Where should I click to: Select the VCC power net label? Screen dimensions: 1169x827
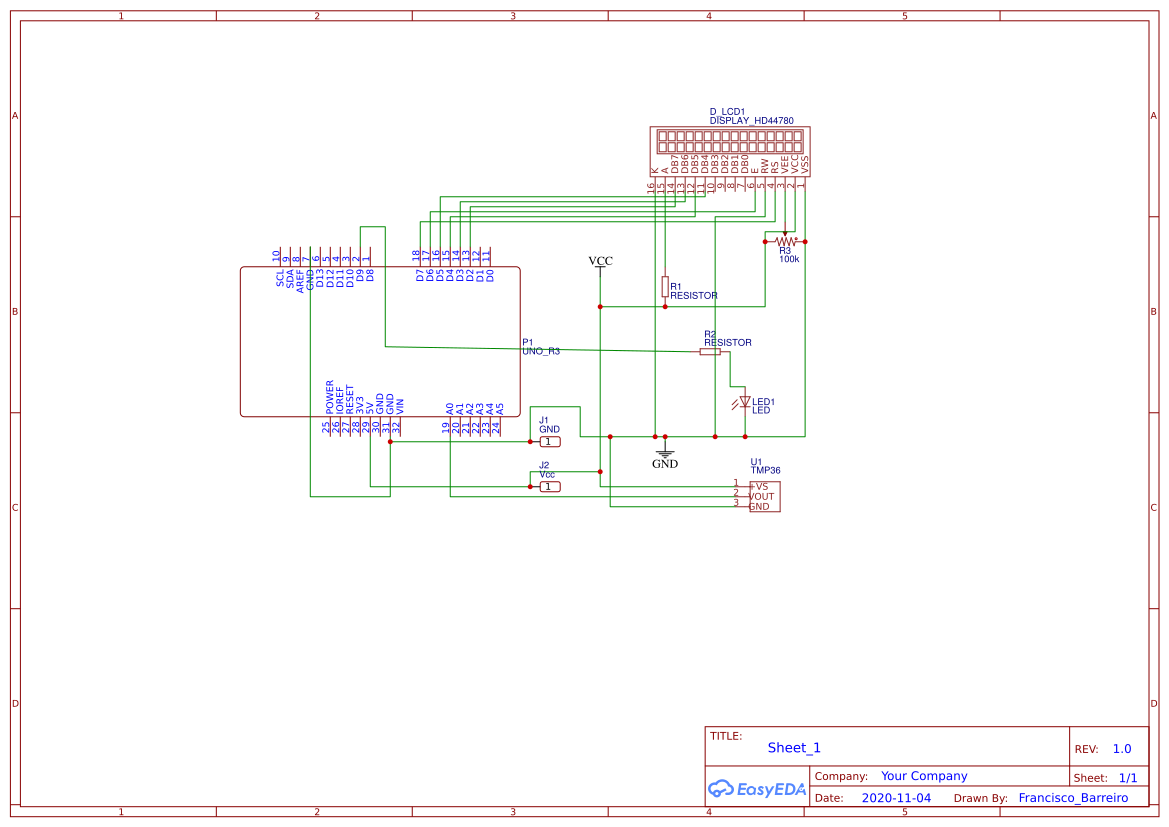click(600, 260)
